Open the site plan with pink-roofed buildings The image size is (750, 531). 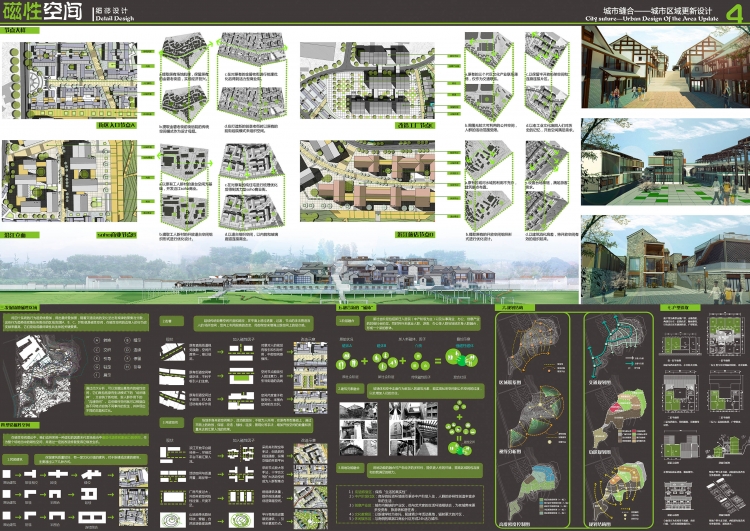pyautogui.click(x=367, y=181)
